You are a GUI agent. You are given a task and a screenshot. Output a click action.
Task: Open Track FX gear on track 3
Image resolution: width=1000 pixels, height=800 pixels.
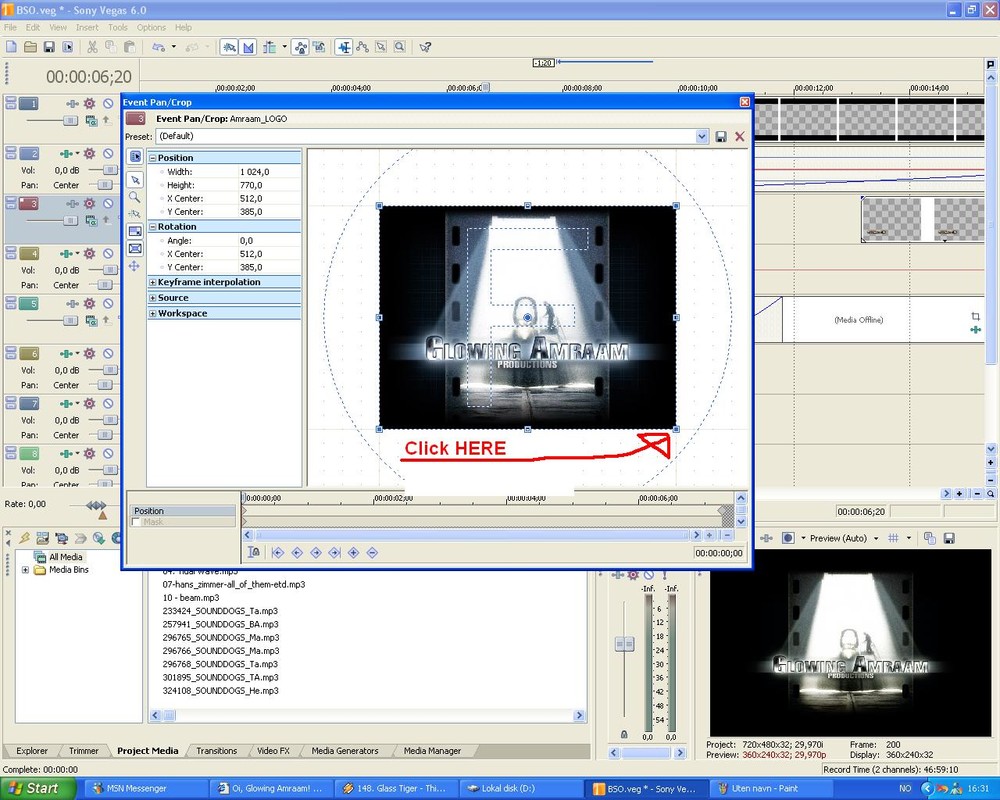(89, 204)
